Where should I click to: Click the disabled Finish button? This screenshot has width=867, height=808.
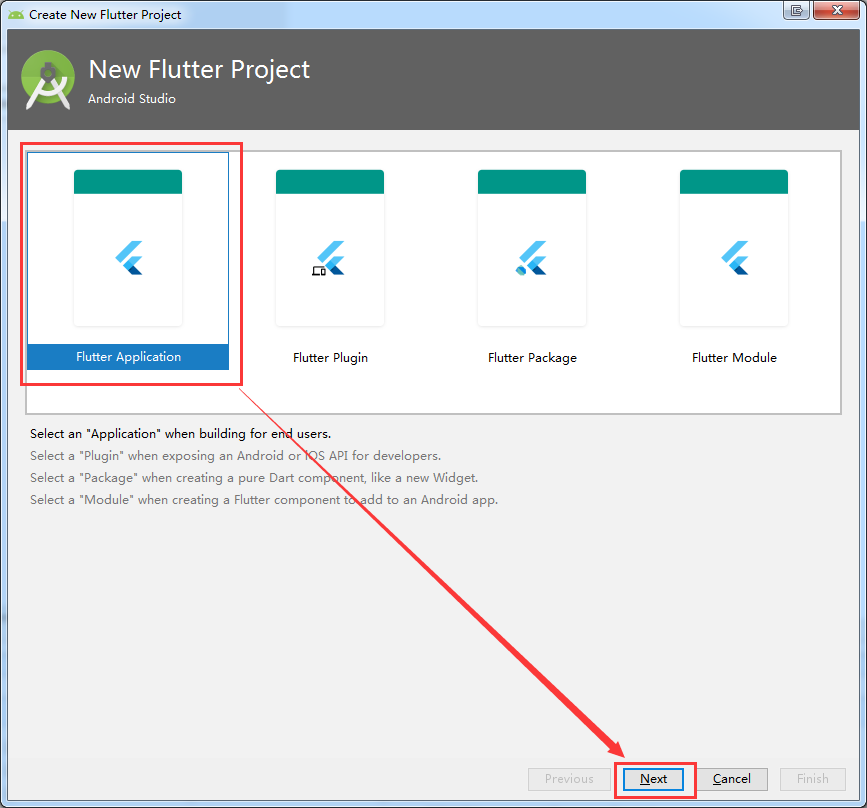click(812, 779)
